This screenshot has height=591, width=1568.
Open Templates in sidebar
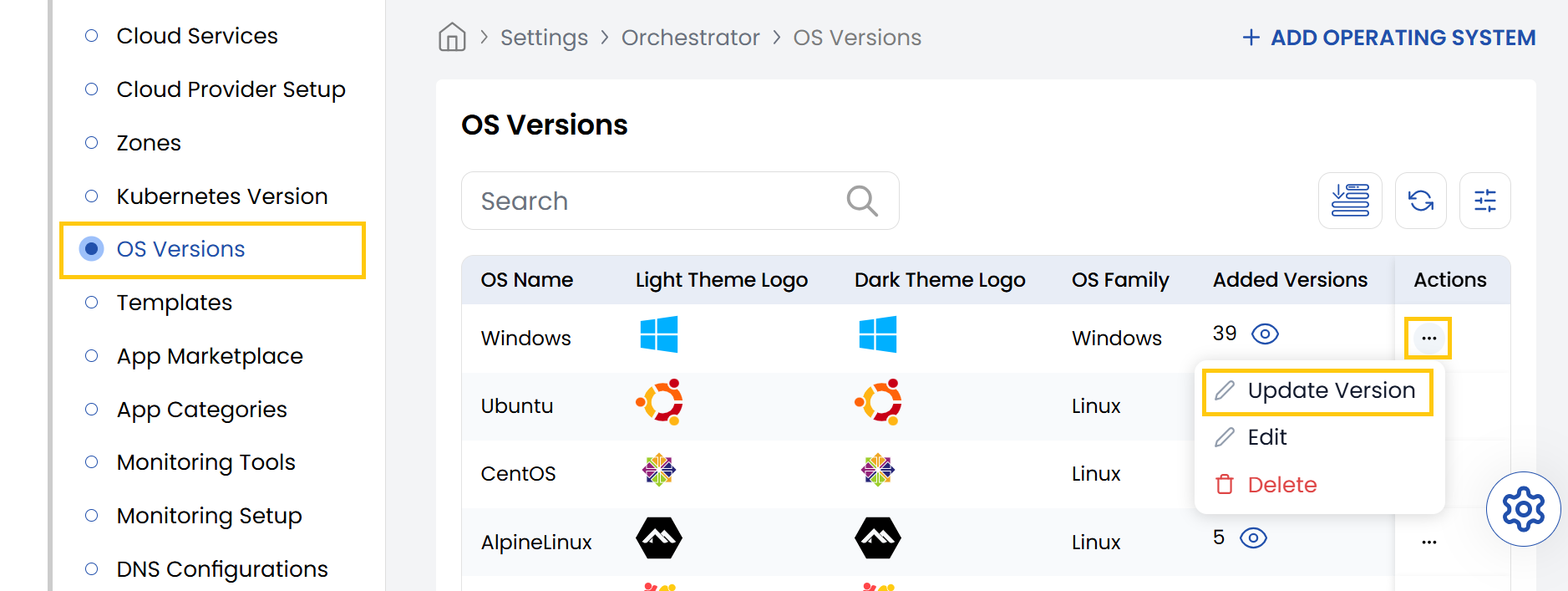[175, 303]
